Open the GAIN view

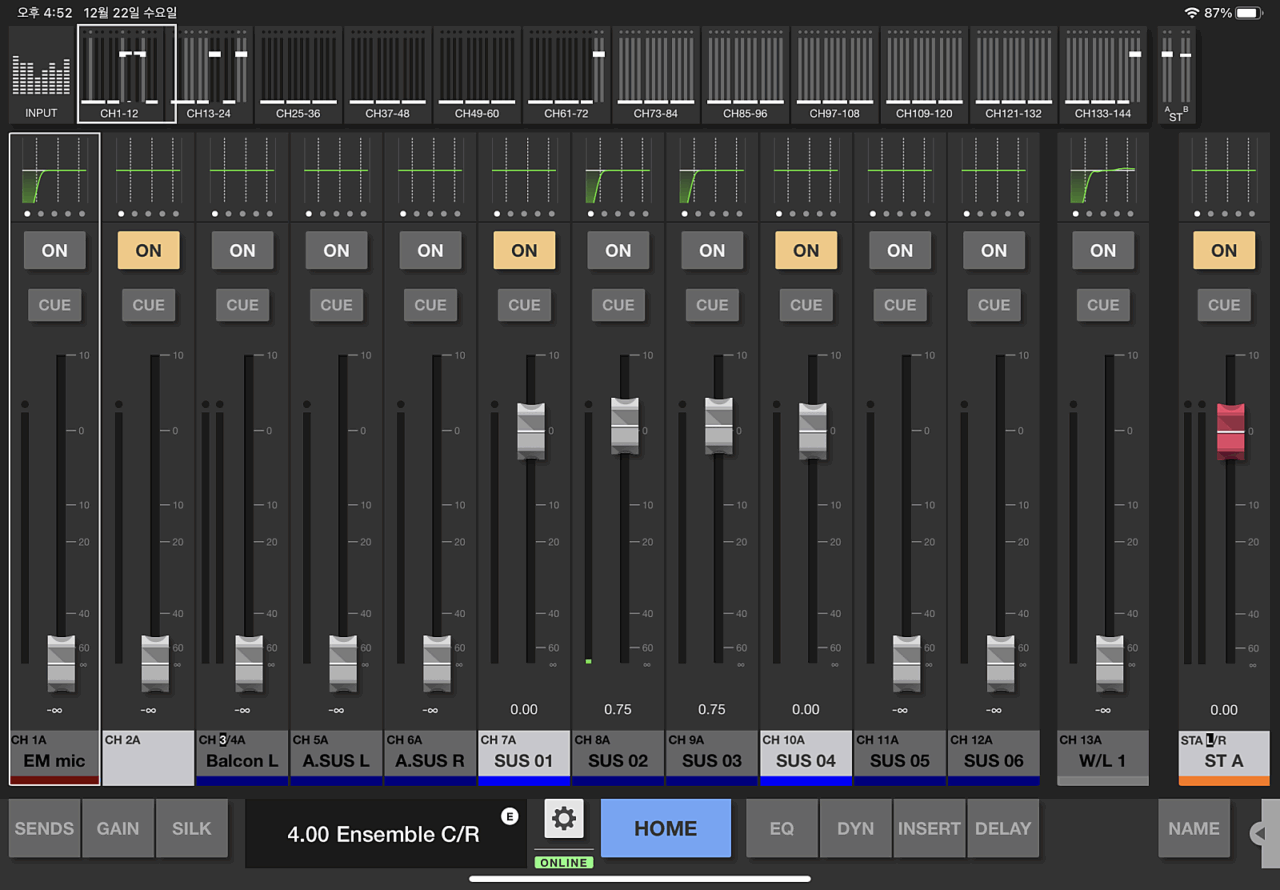(118, 829)
